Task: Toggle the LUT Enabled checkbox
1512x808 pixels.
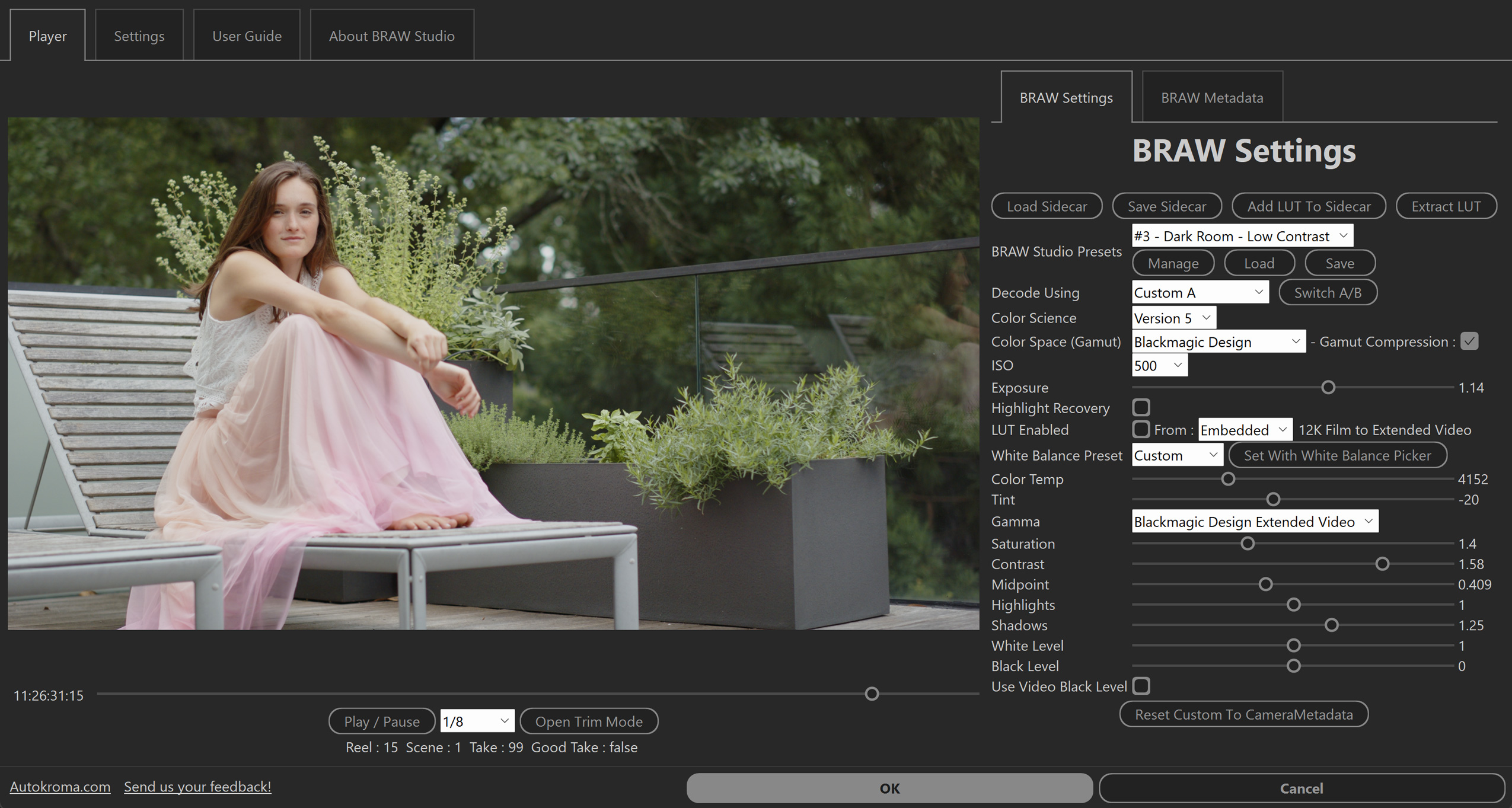Action: click(x=1141, y=429)
